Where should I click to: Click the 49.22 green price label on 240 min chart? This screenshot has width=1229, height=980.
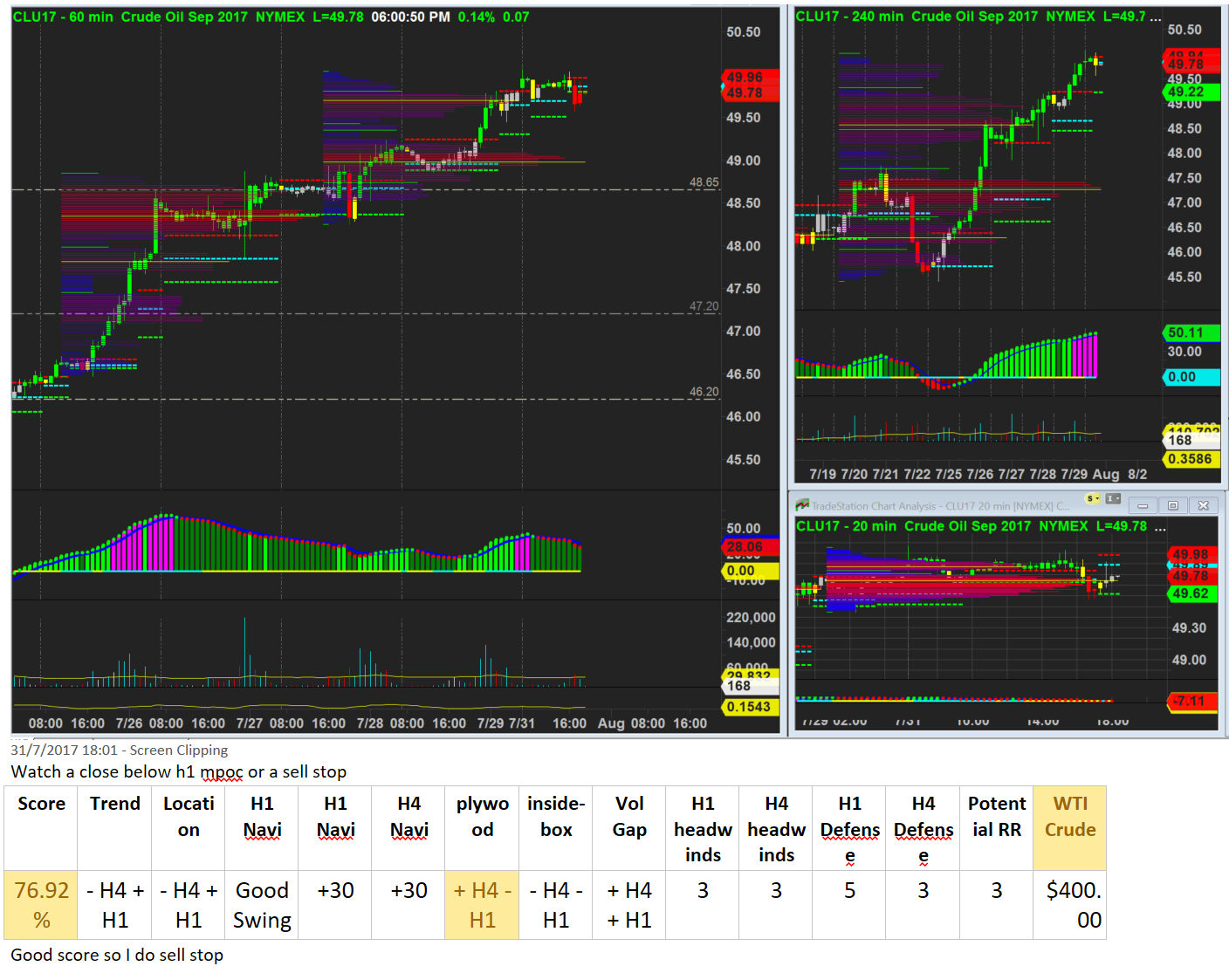[1192, 92]
